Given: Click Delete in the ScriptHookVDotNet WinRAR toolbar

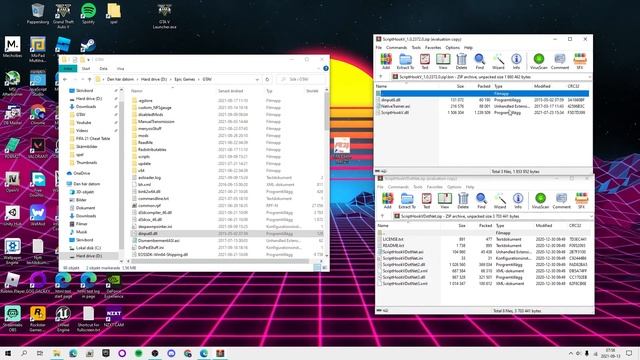Looking at the screenshot, I should (x=463, y=200).
